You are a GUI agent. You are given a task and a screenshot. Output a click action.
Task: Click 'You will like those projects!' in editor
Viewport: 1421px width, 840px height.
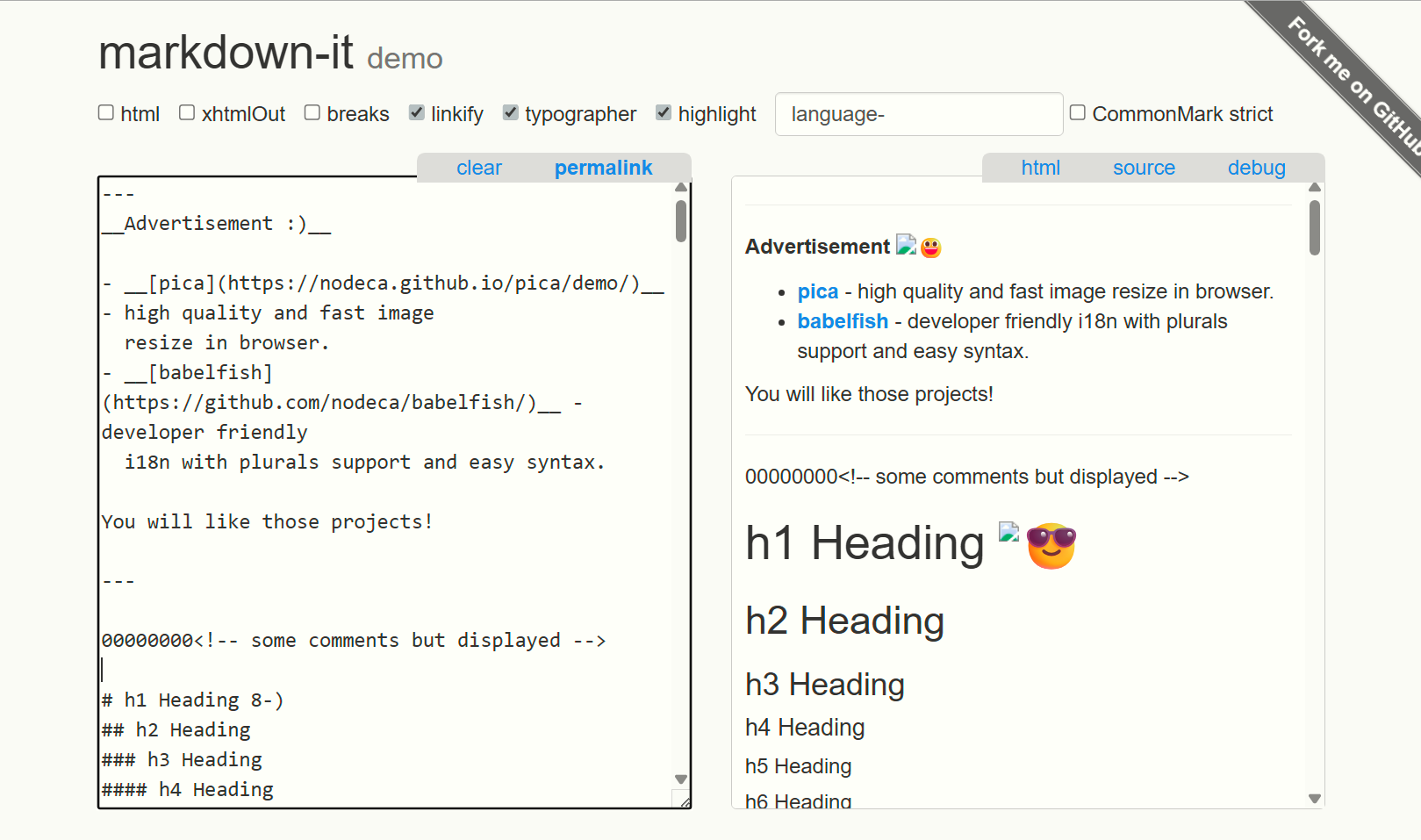tap(267, 522)
